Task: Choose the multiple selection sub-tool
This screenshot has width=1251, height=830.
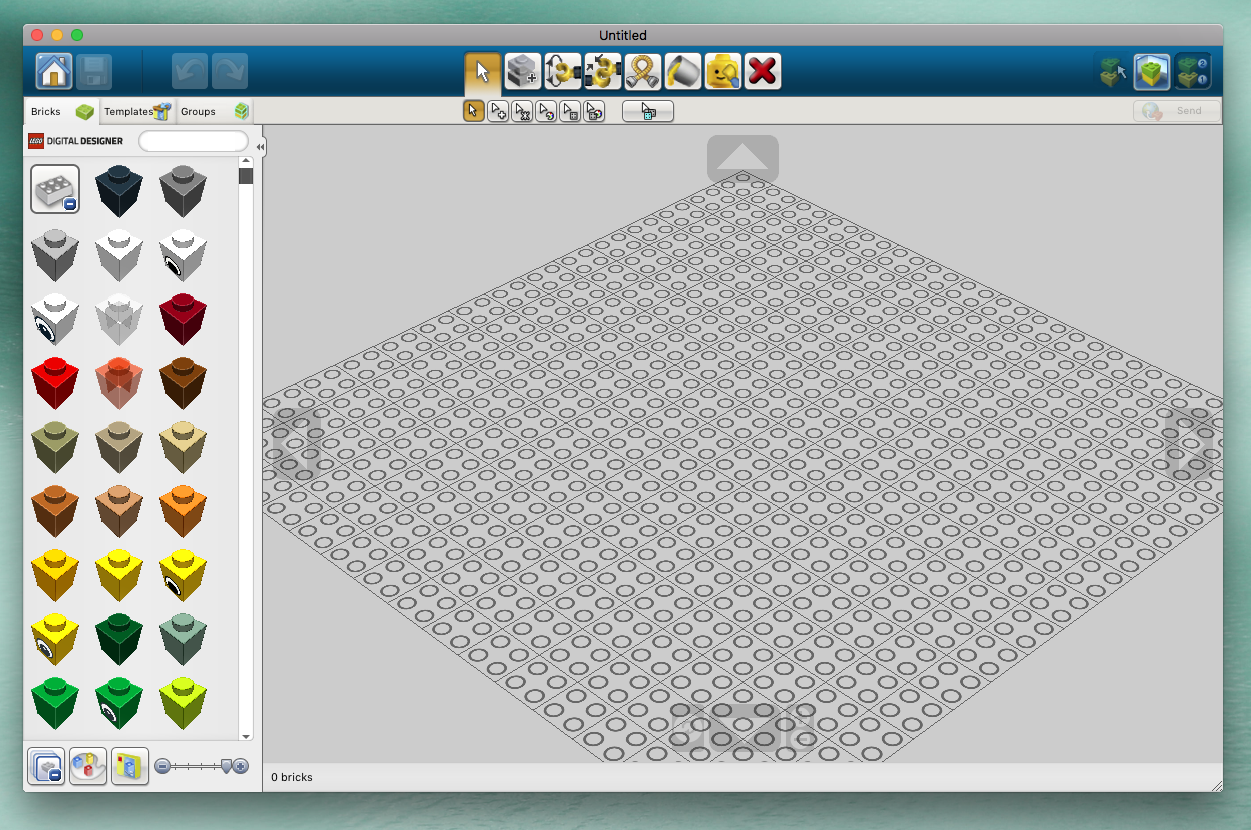Action: click(x=498, y=111)
